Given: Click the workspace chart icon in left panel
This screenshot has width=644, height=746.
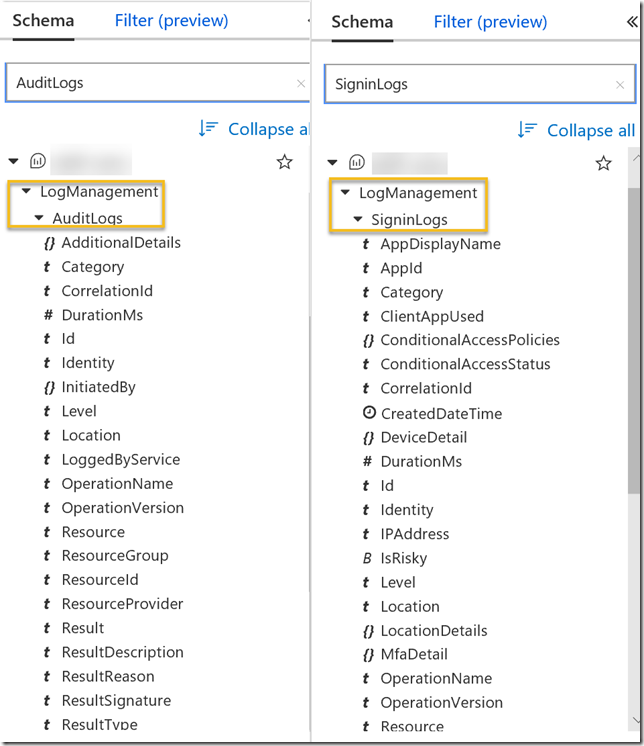Looking at the screenshot, I should click(x=38, y=161).
